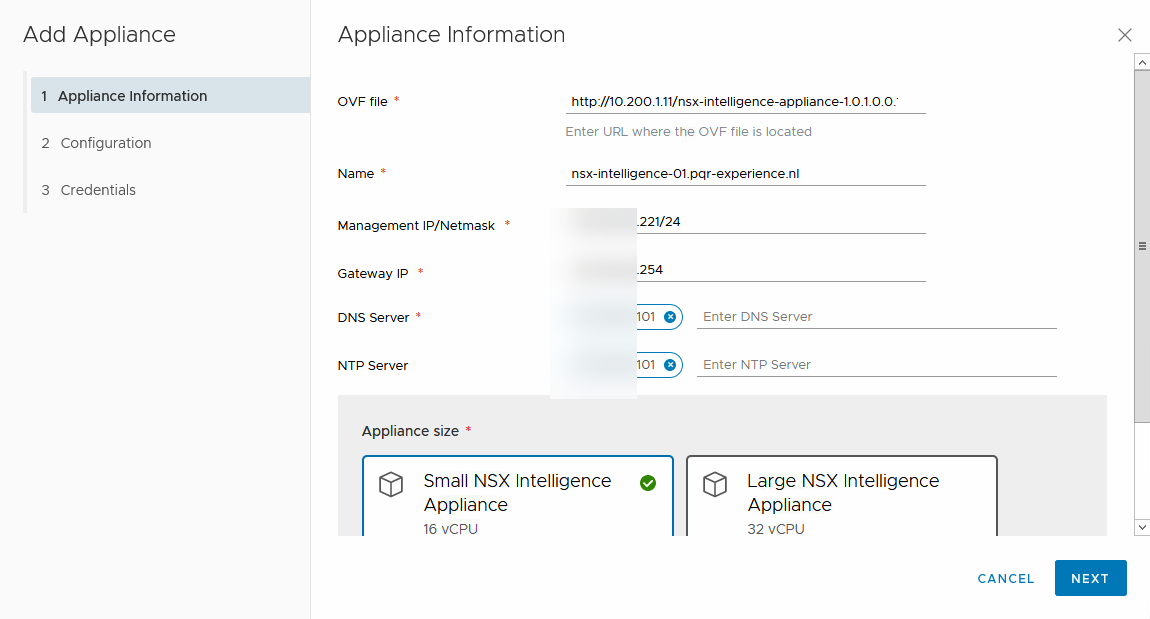Click the green checkmark on Small appliance

pyautogui.click(x=648, y=483)
